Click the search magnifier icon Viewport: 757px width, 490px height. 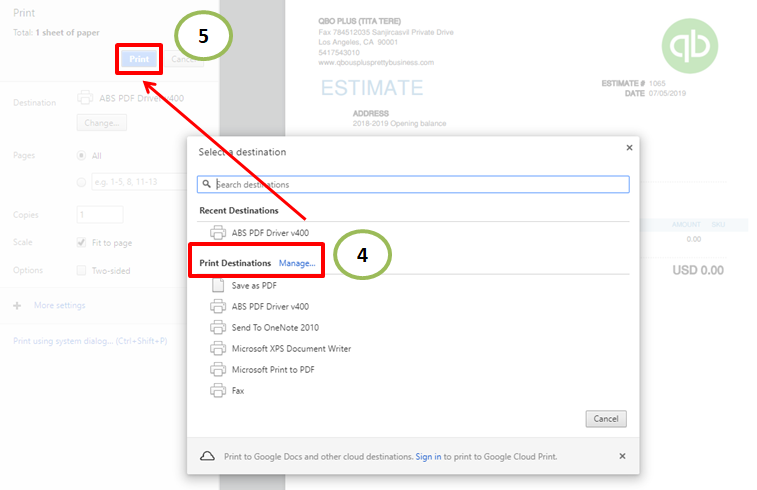(207, 184)
